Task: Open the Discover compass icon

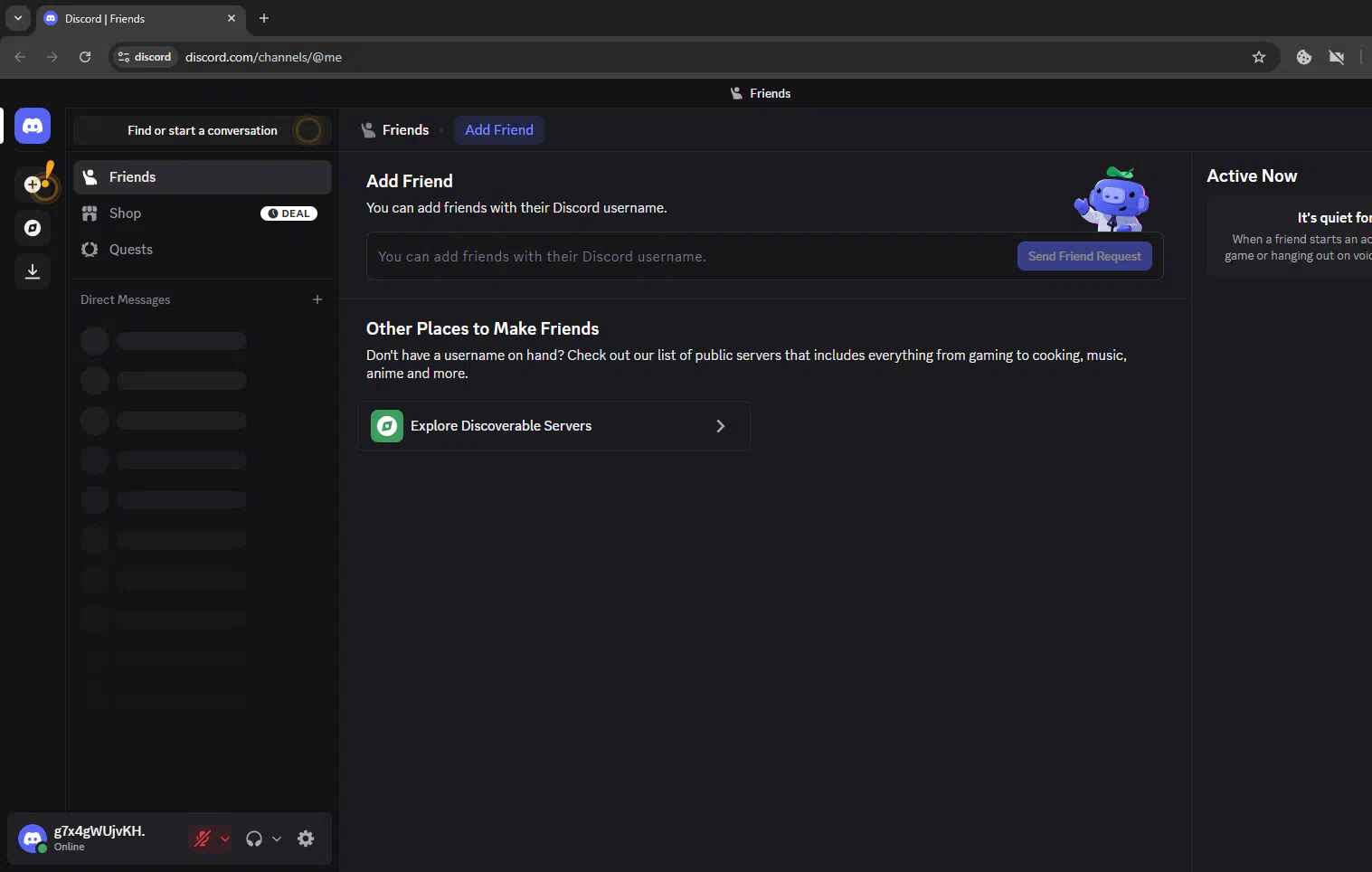Action: pos(33,228)
